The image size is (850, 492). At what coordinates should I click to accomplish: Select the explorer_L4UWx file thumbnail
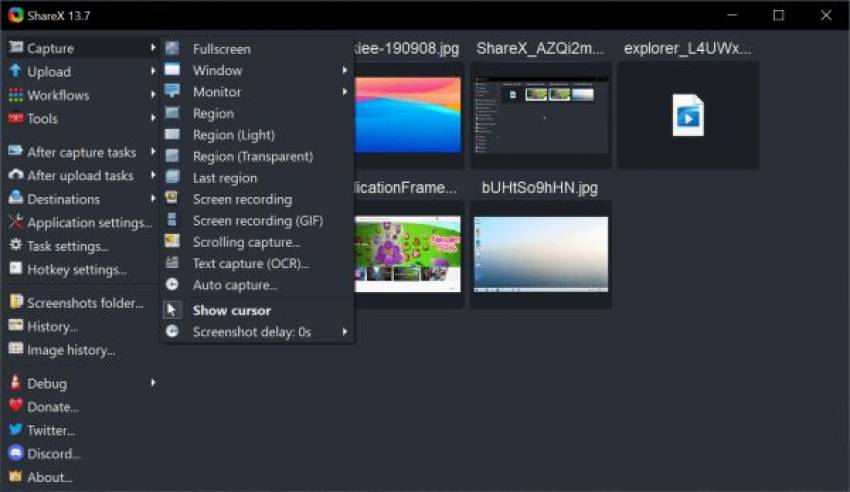[x=688, y=115]
